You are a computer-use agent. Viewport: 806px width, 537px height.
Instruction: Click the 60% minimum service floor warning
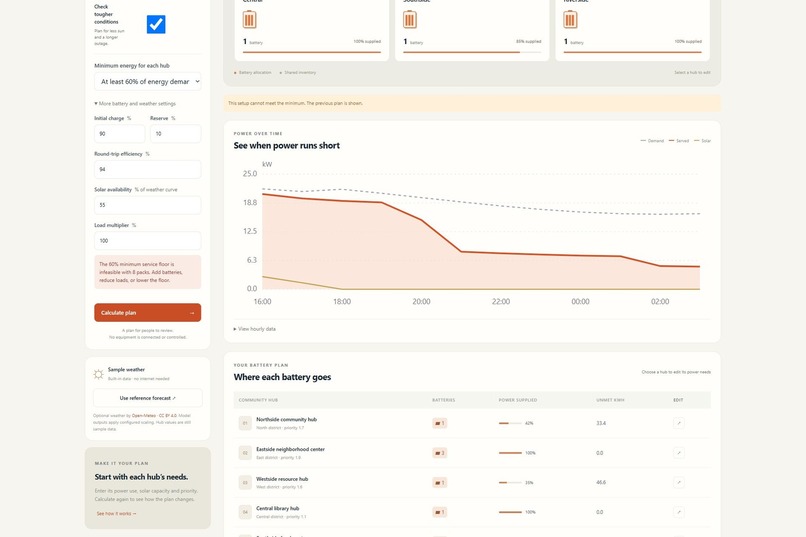click(148, 272)
